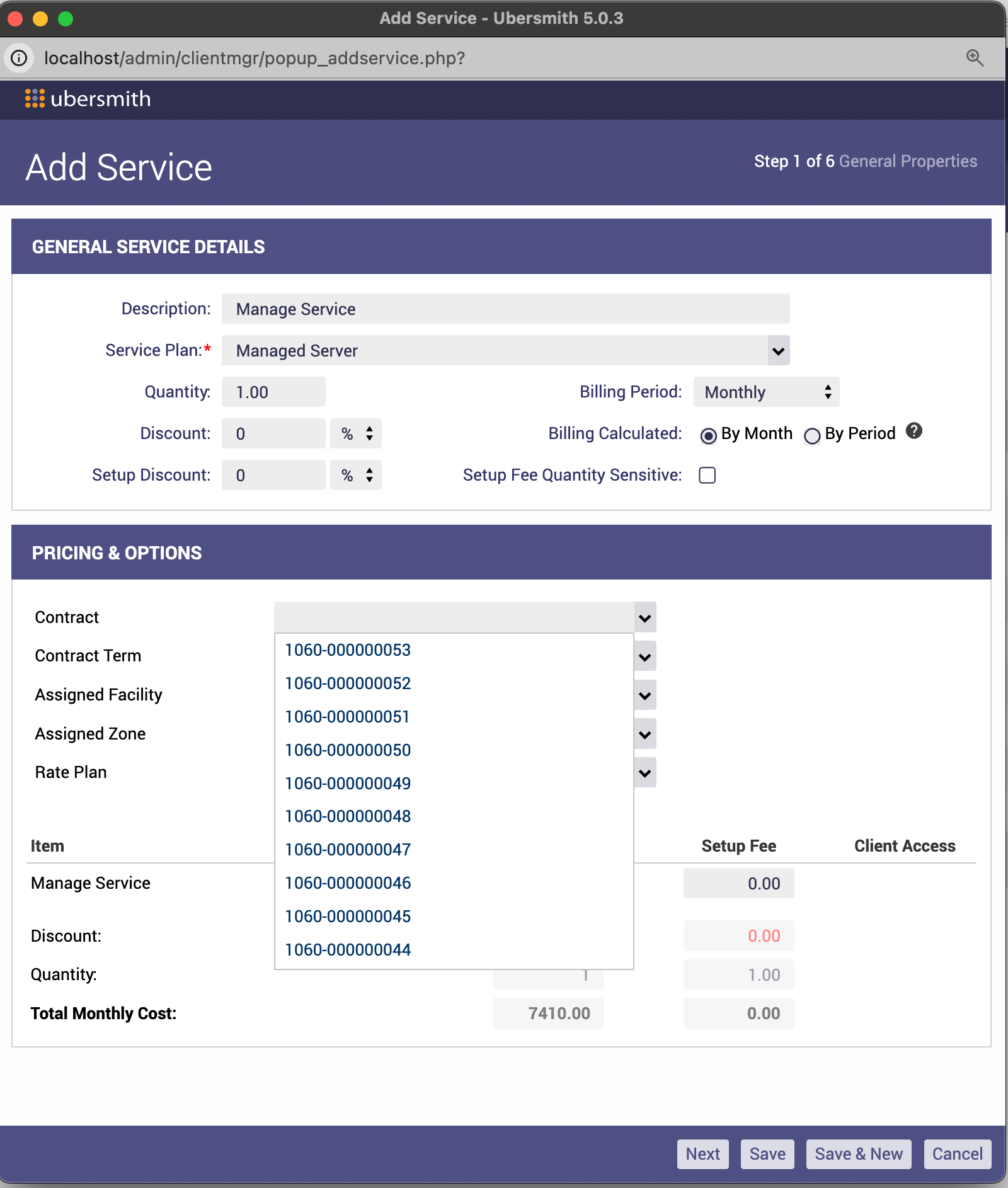Image resolution: width=1008 pixels, height=1188 pixels.
Task: Collapse the Contract dropdown arrow
Action: click(x=644, y=618)
